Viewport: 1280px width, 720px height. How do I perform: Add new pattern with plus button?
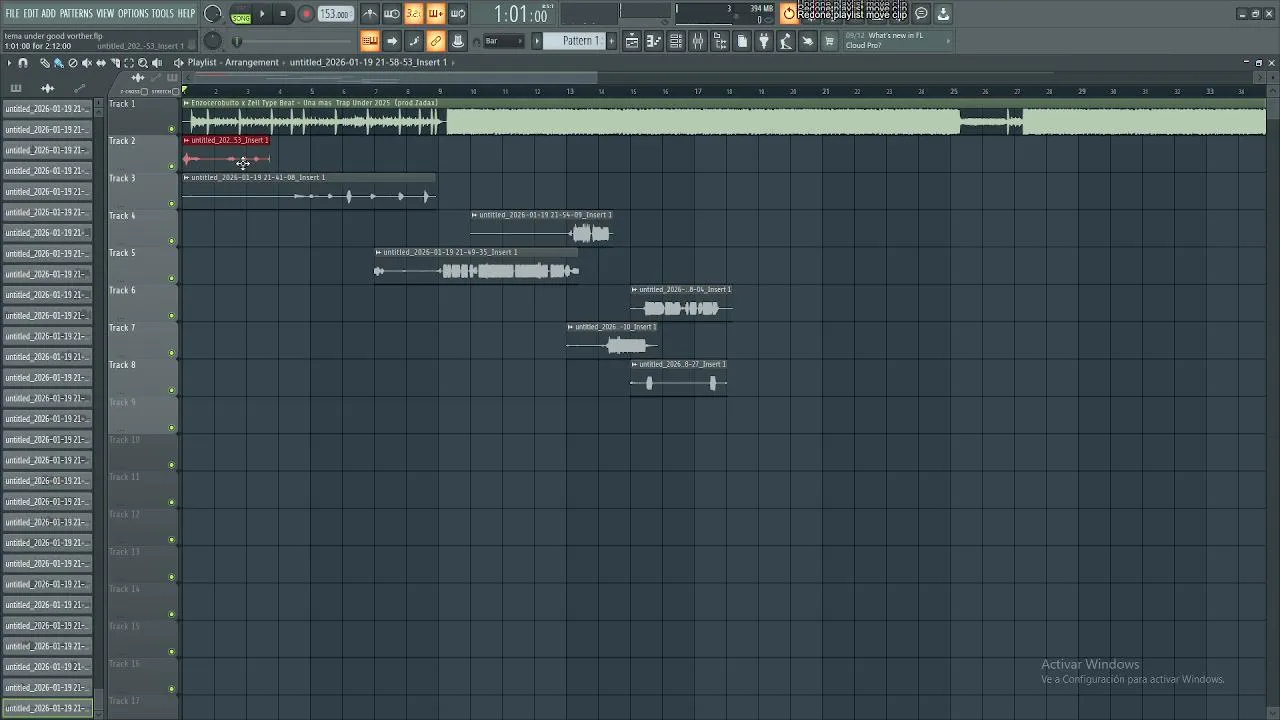[612, 41]
